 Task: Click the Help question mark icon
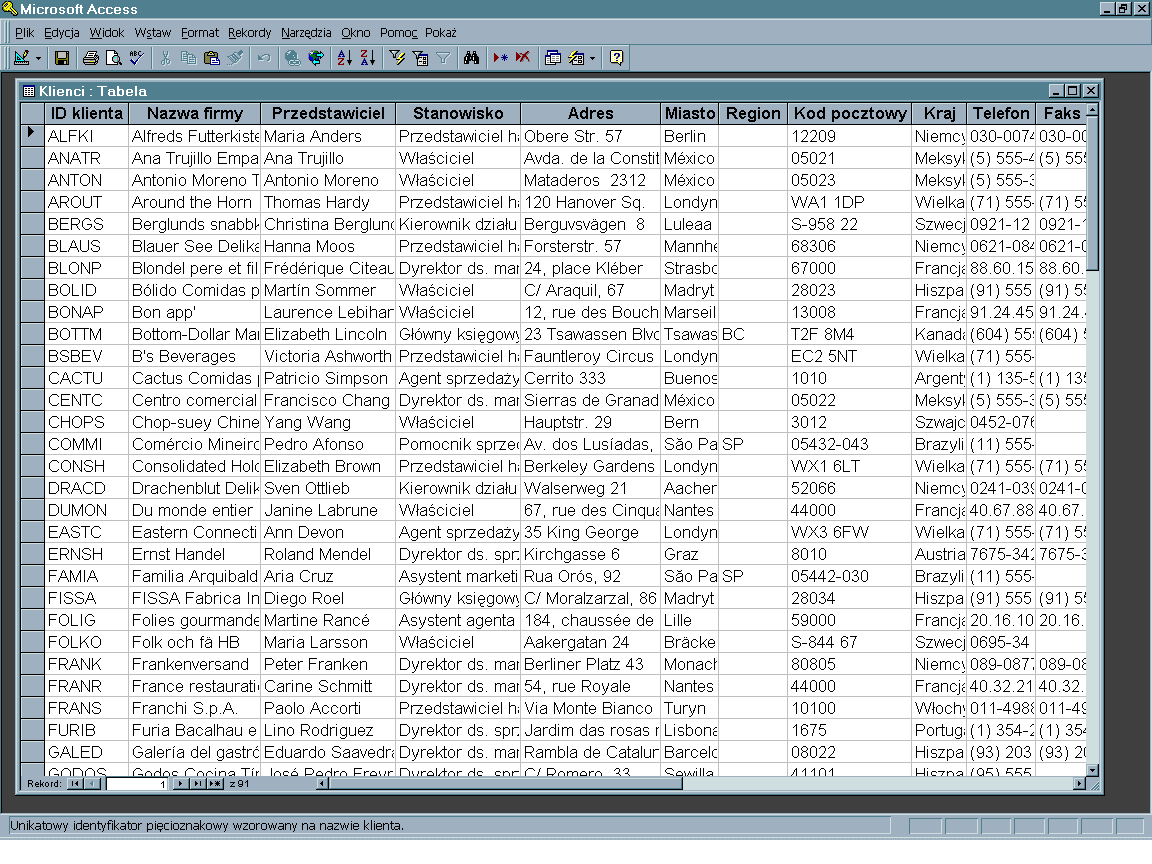pyautogui.click(x=616, y=58)
